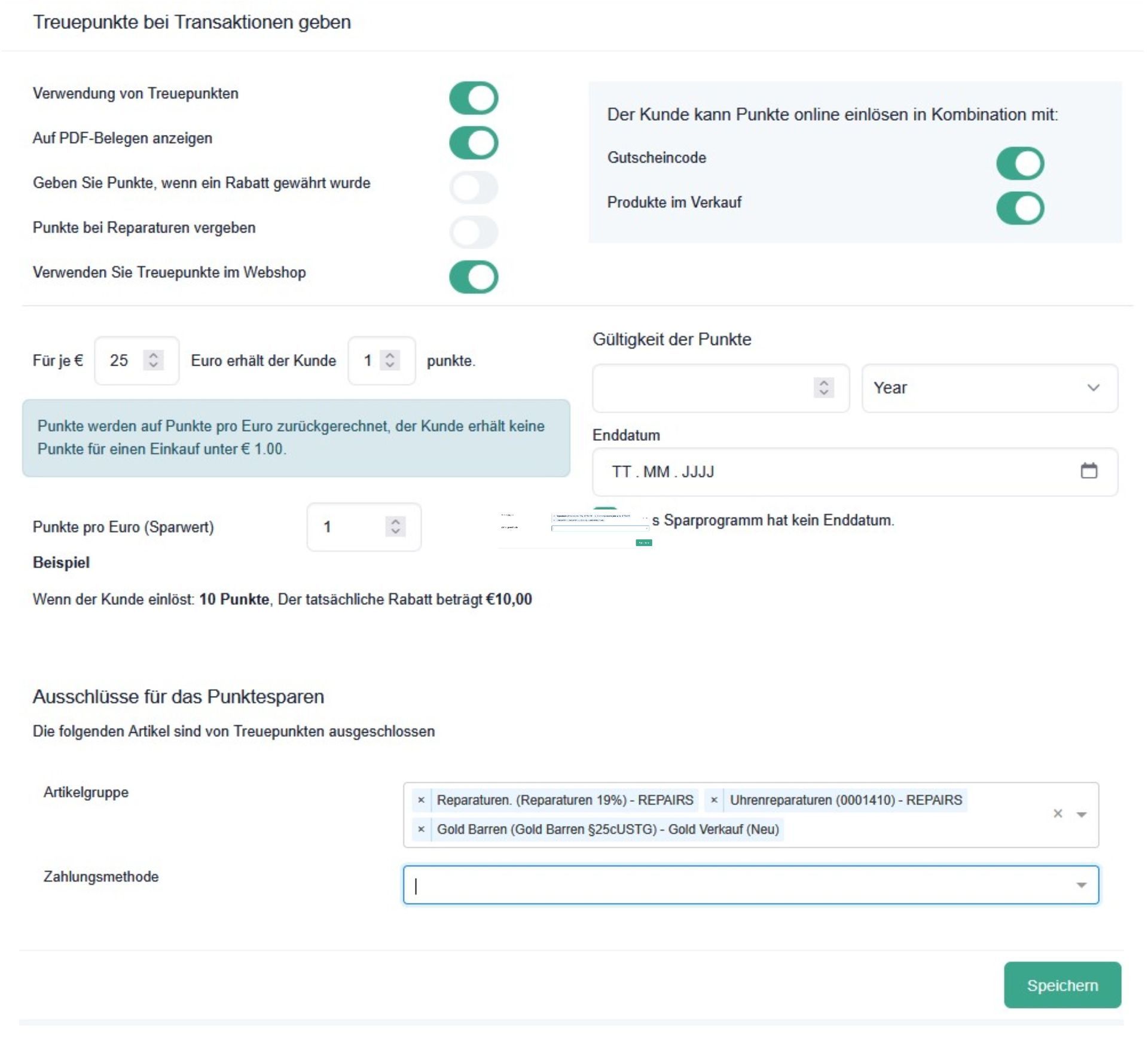1148x1055 pixels.
Task: Open the Enddatum calendar picker icon
Action: (1089, 471)
